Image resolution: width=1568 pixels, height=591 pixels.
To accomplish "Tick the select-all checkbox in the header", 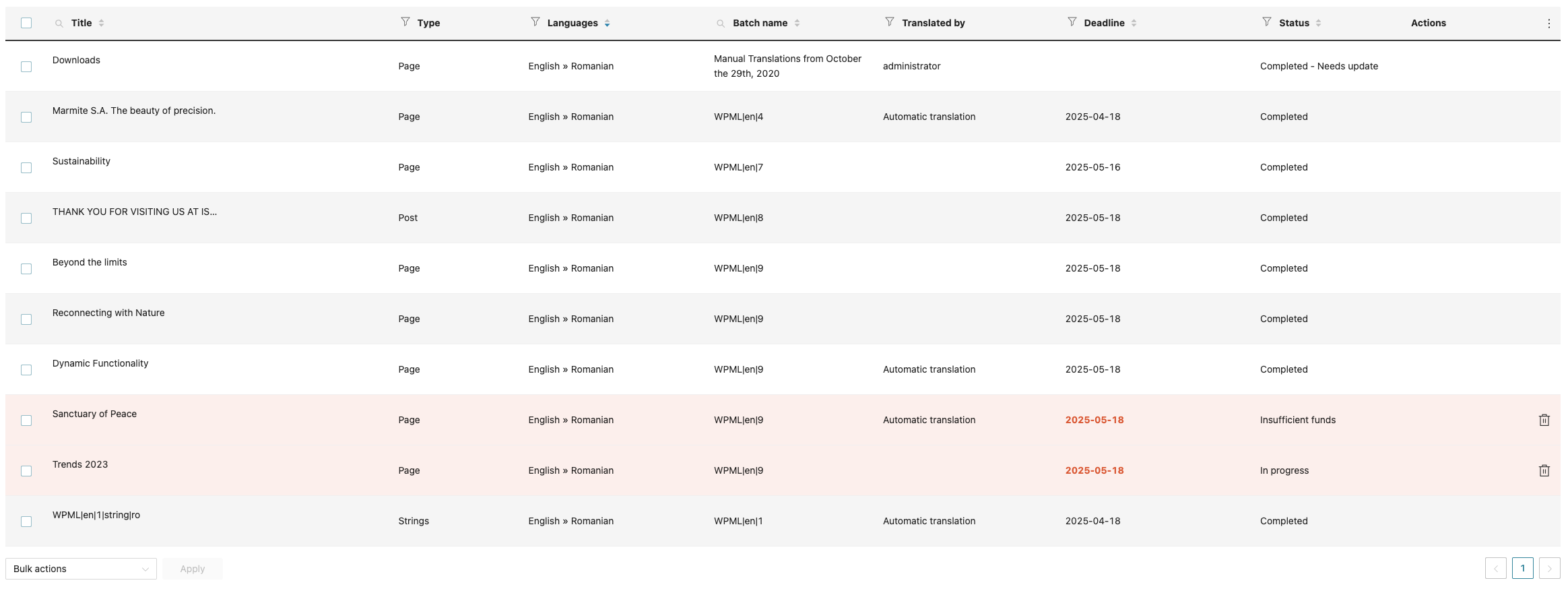I will [26, 23].
